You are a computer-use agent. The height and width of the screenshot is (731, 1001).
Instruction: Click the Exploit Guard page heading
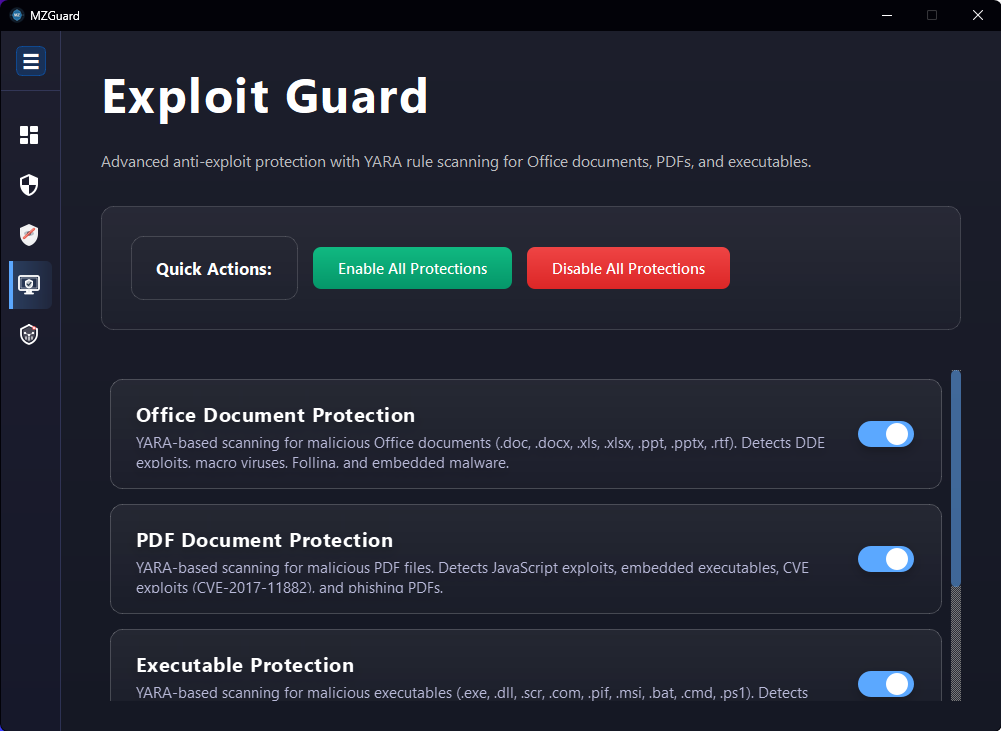click(264, 96)
